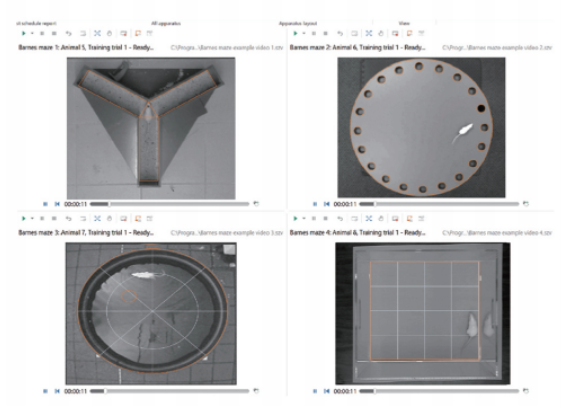This screenshot has width=561, height=406.
Task: Open the Apparatus layout ribbon group
Action: point(298,23)
